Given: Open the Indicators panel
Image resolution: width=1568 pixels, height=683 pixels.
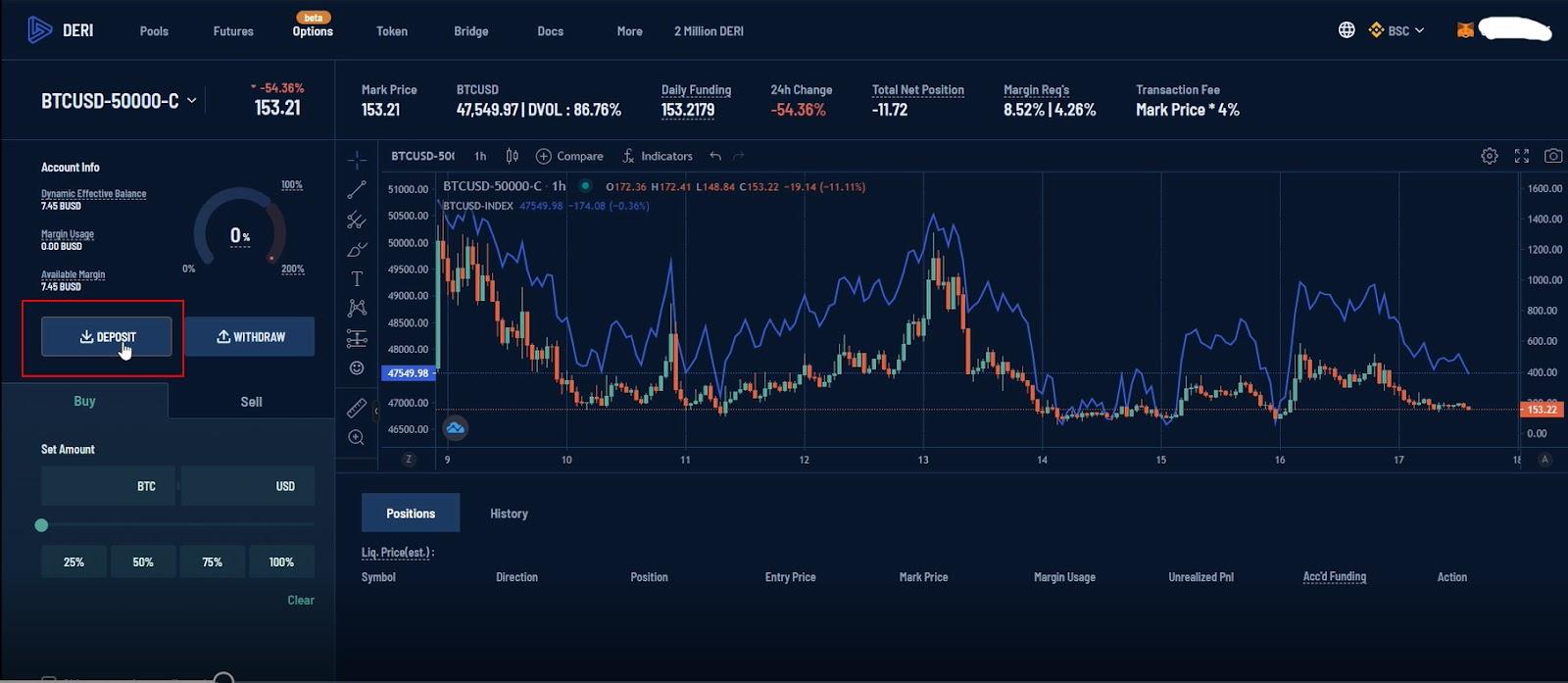Looking at the screenshot, I should pos(658,156).
